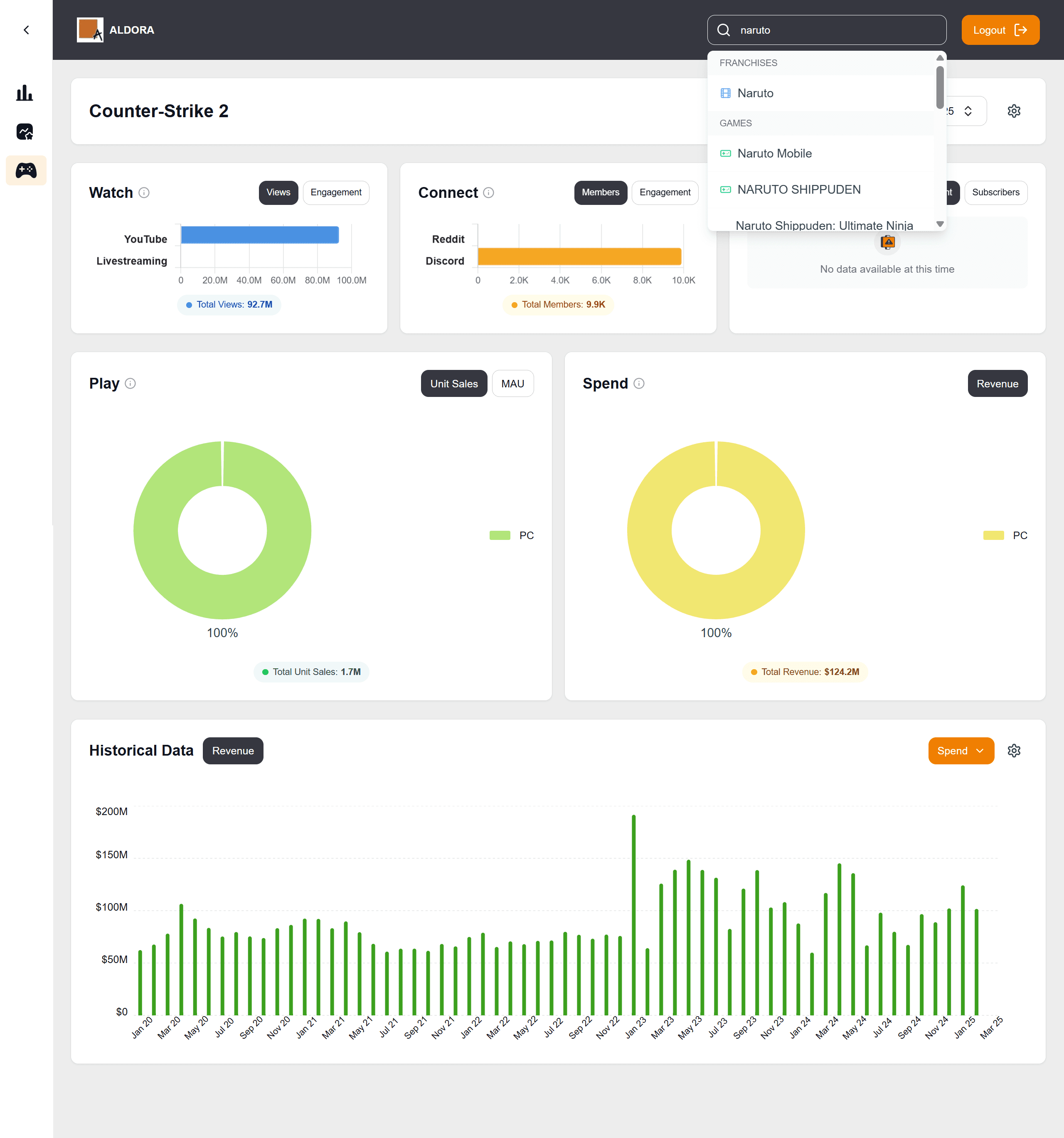Click the search magnifier icon
Screen dimensions: 1064x1138
point(724,30)
